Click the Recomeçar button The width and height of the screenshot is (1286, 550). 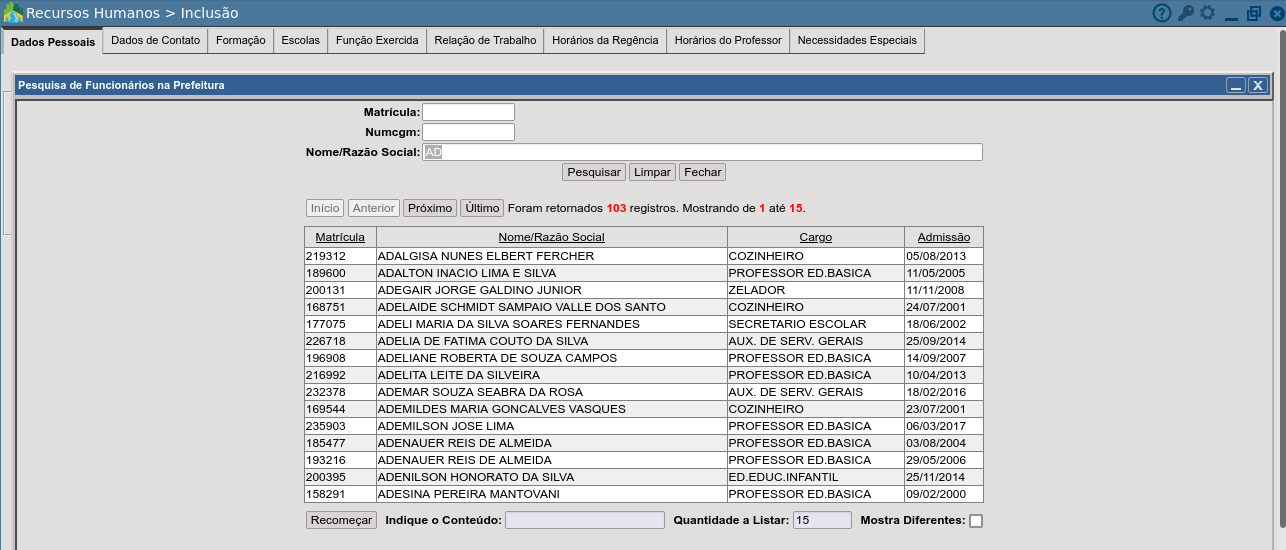point(341,520)
